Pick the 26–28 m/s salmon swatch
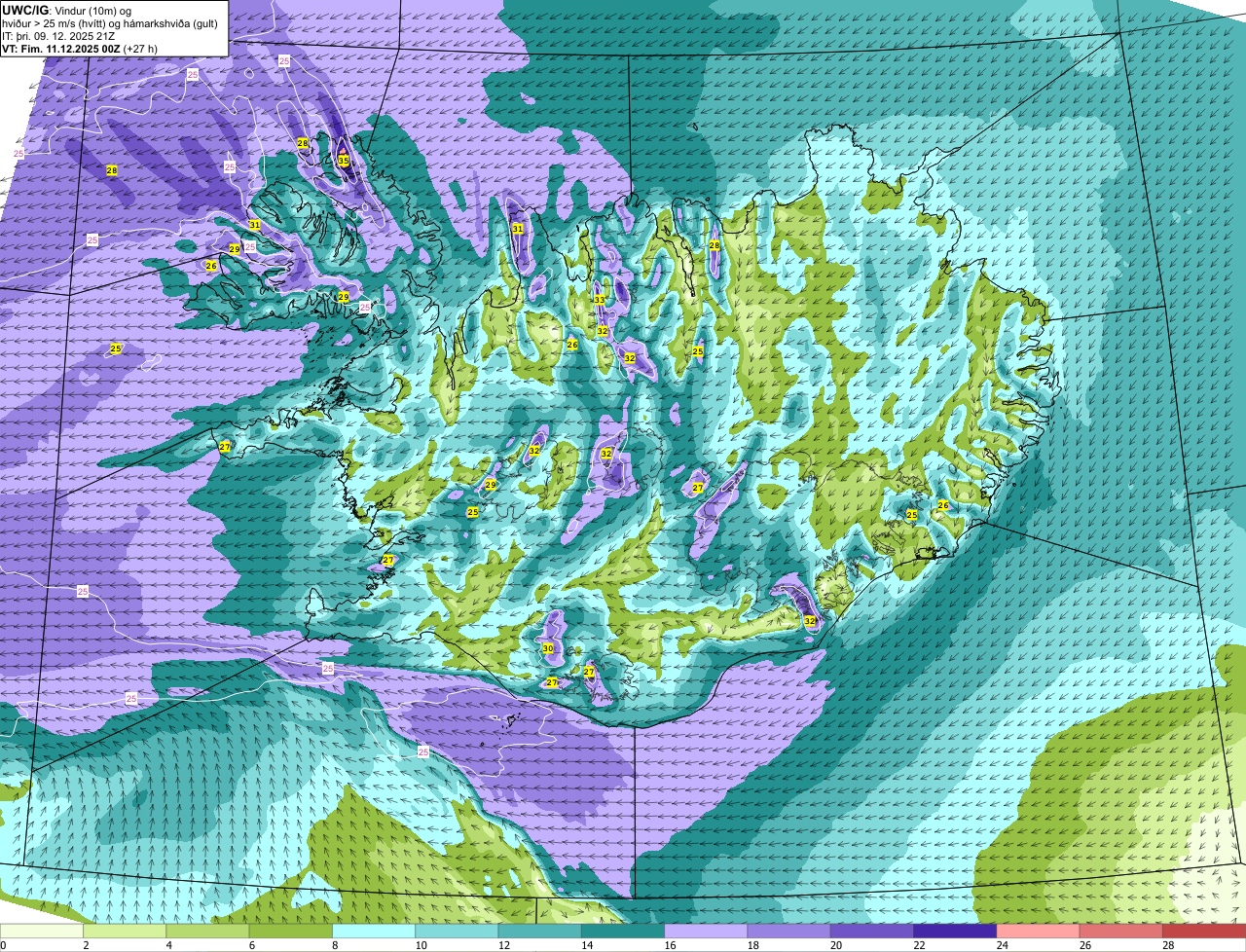This screenshot has width=1246, height=952. [x=1121, y=932]
